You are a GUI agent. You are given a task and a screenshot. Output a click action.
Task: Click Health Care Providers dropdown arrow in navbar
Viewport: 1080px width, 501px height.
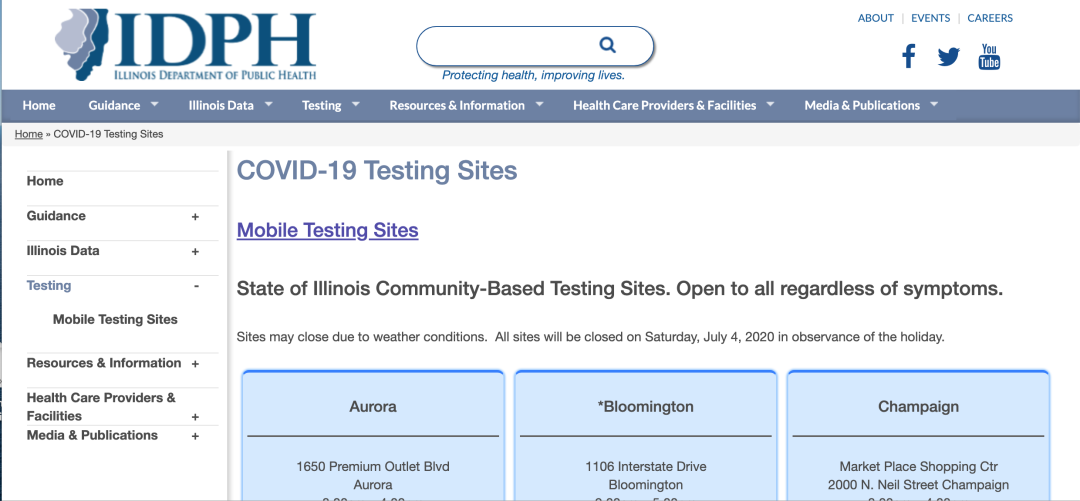[x=770, y=104]
